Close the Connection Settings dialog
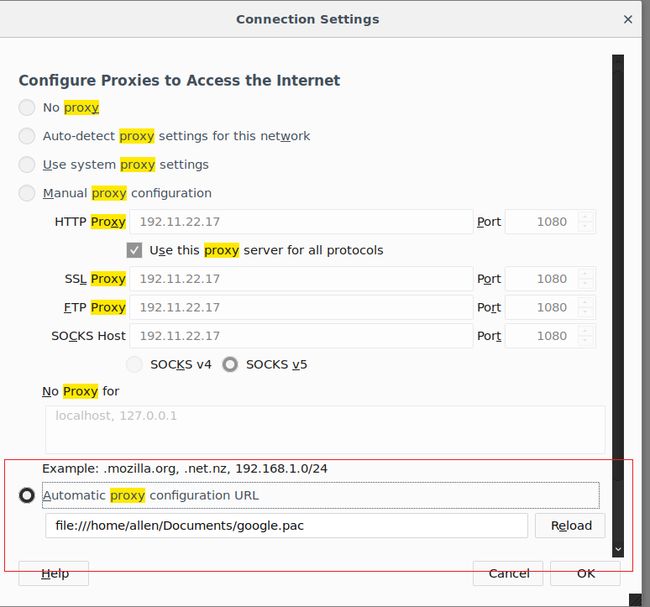The image size is (650, 607). click(628, 19)
